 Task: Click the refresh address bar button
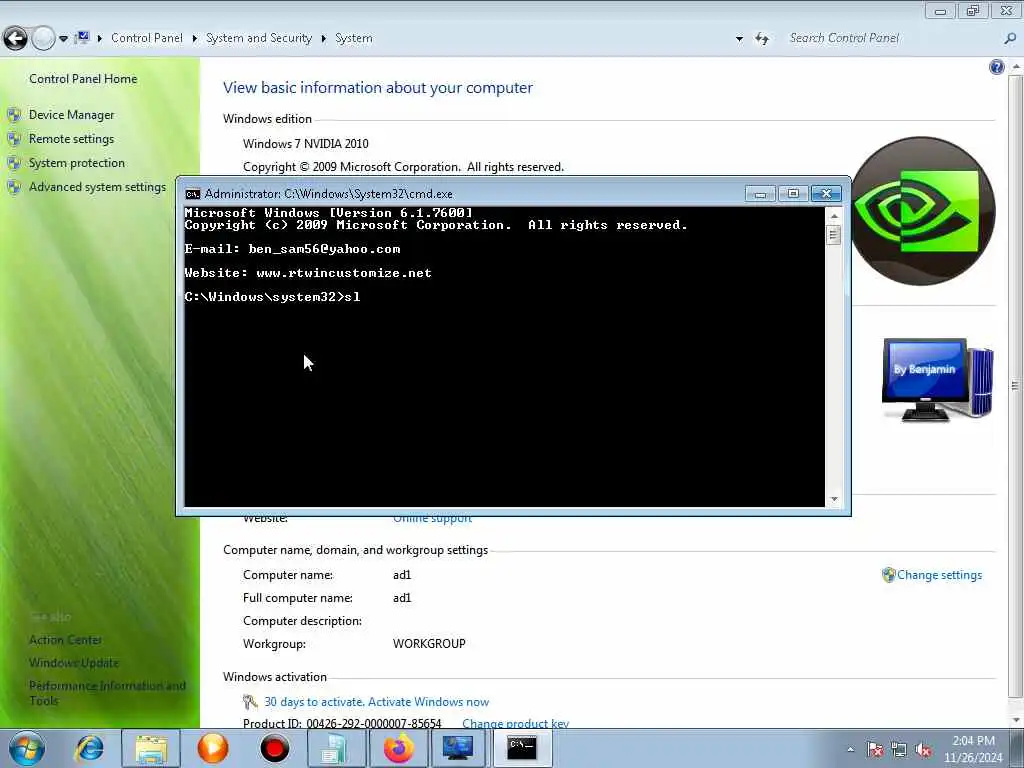coord(761,39)
